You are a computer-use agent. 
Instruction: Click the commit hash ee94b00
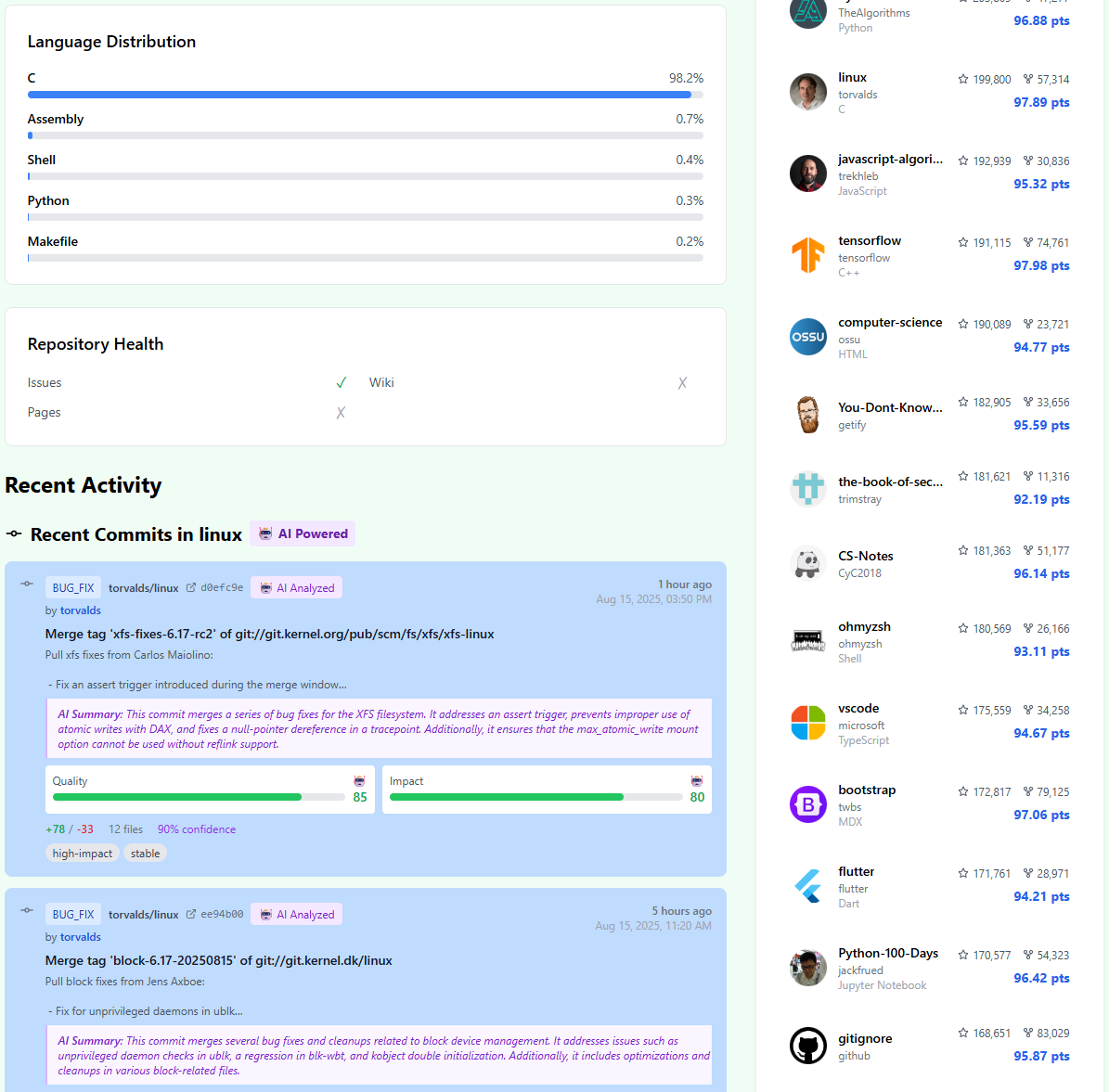[222, 915]
